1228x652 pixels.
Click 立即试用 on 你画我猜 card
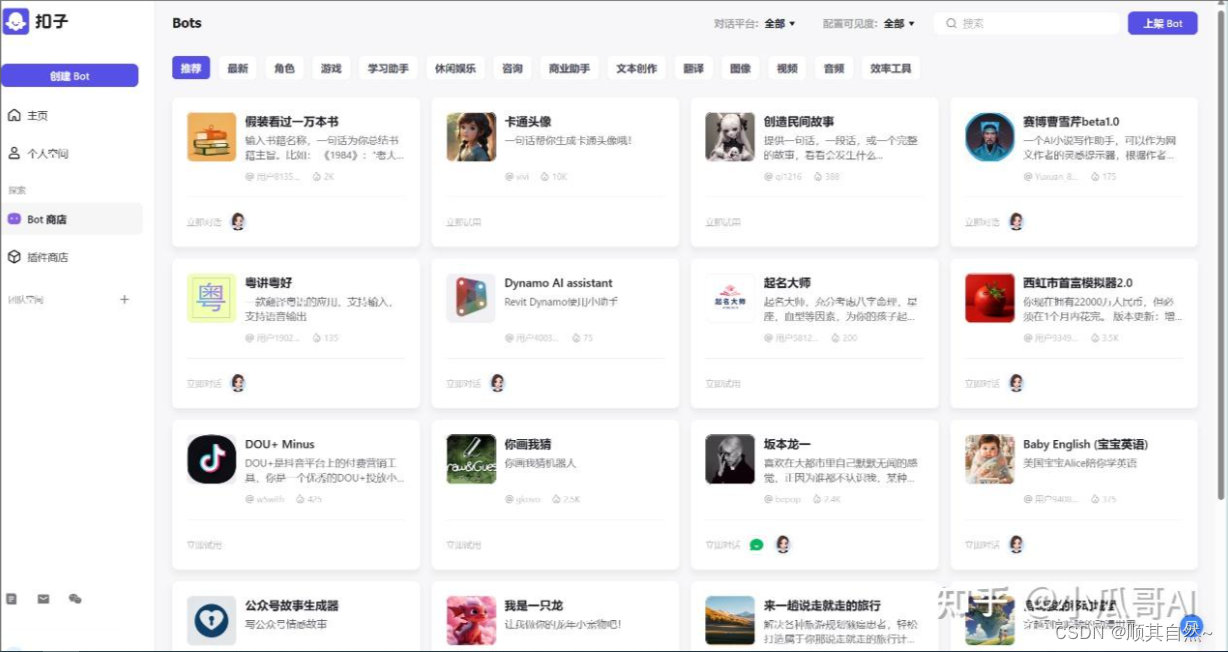[x=463, y=545]
